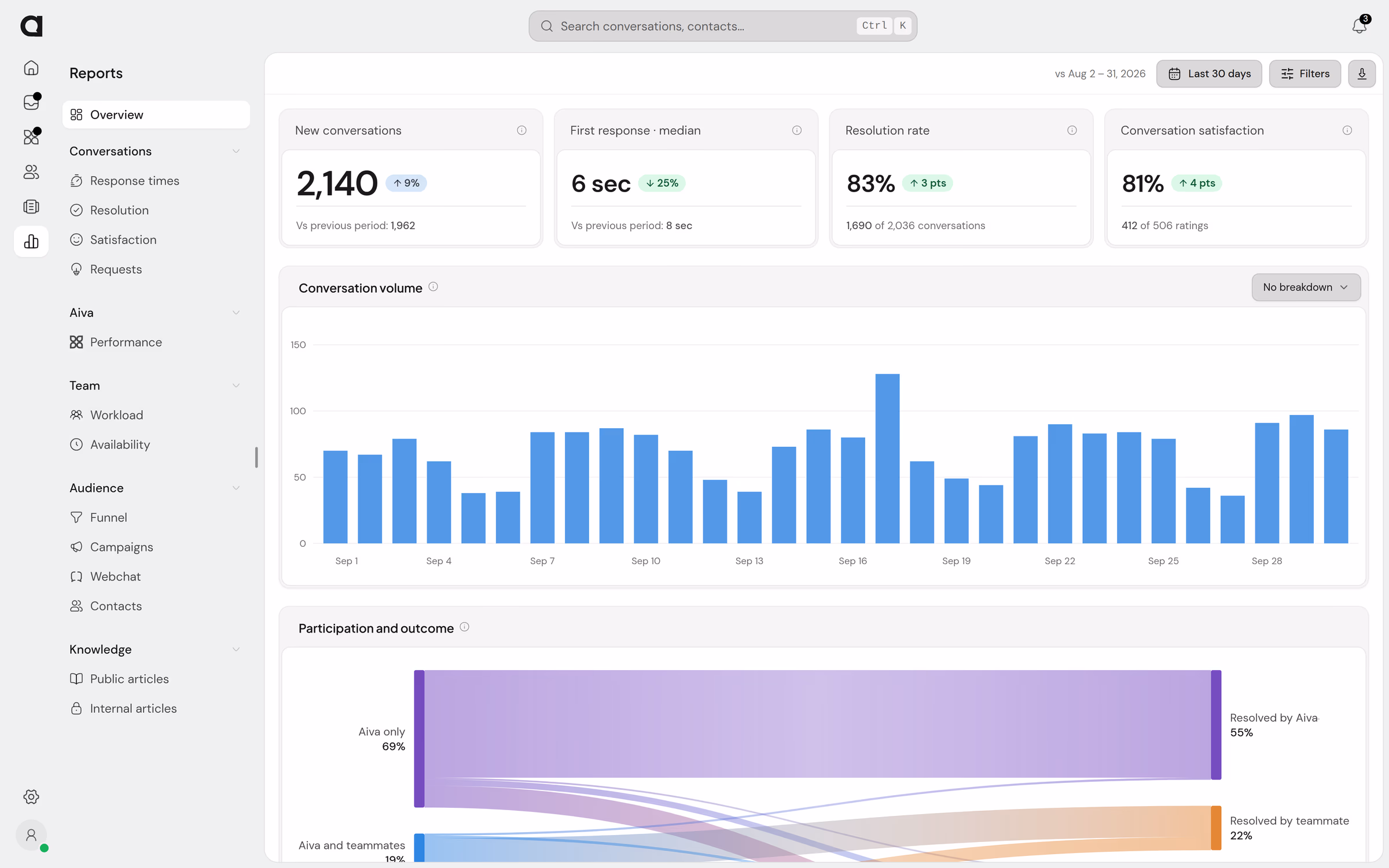Open the No breakdown dropdown
1389x868 pixels.
click(1306, 287)
